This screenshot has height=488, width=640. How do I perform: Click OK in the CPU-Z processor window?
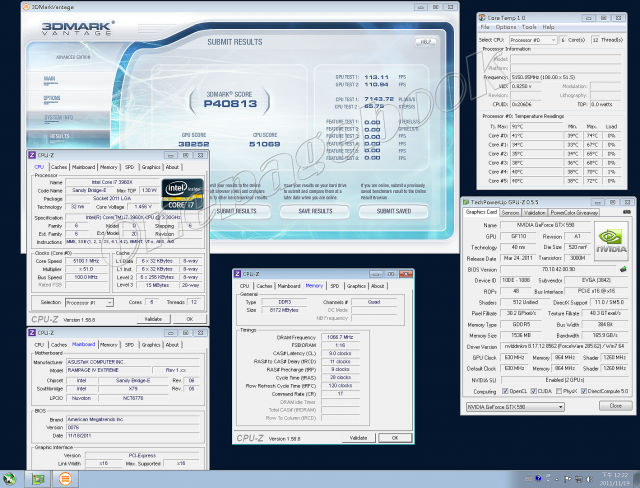(x=190, y=319)
